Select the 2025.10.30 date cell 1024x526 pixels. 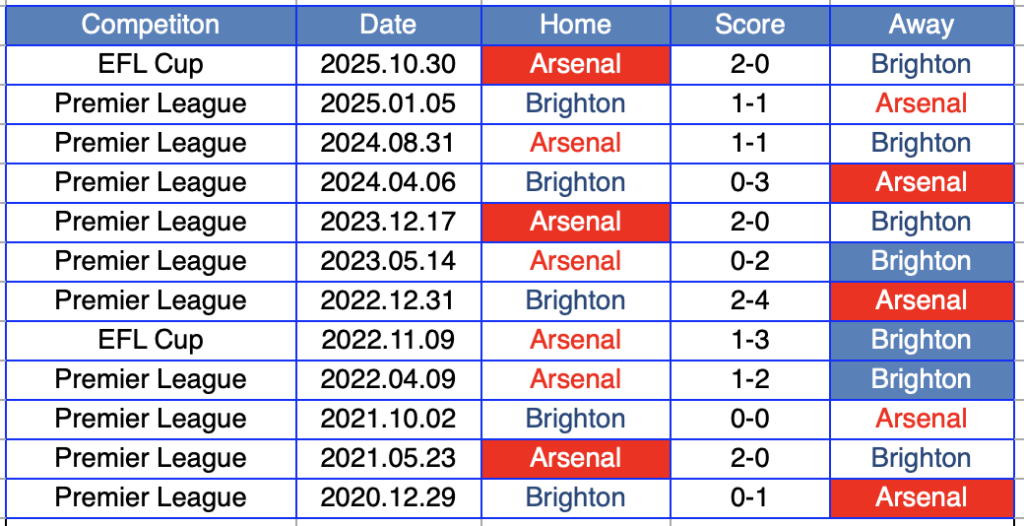[x=388, y=65]
